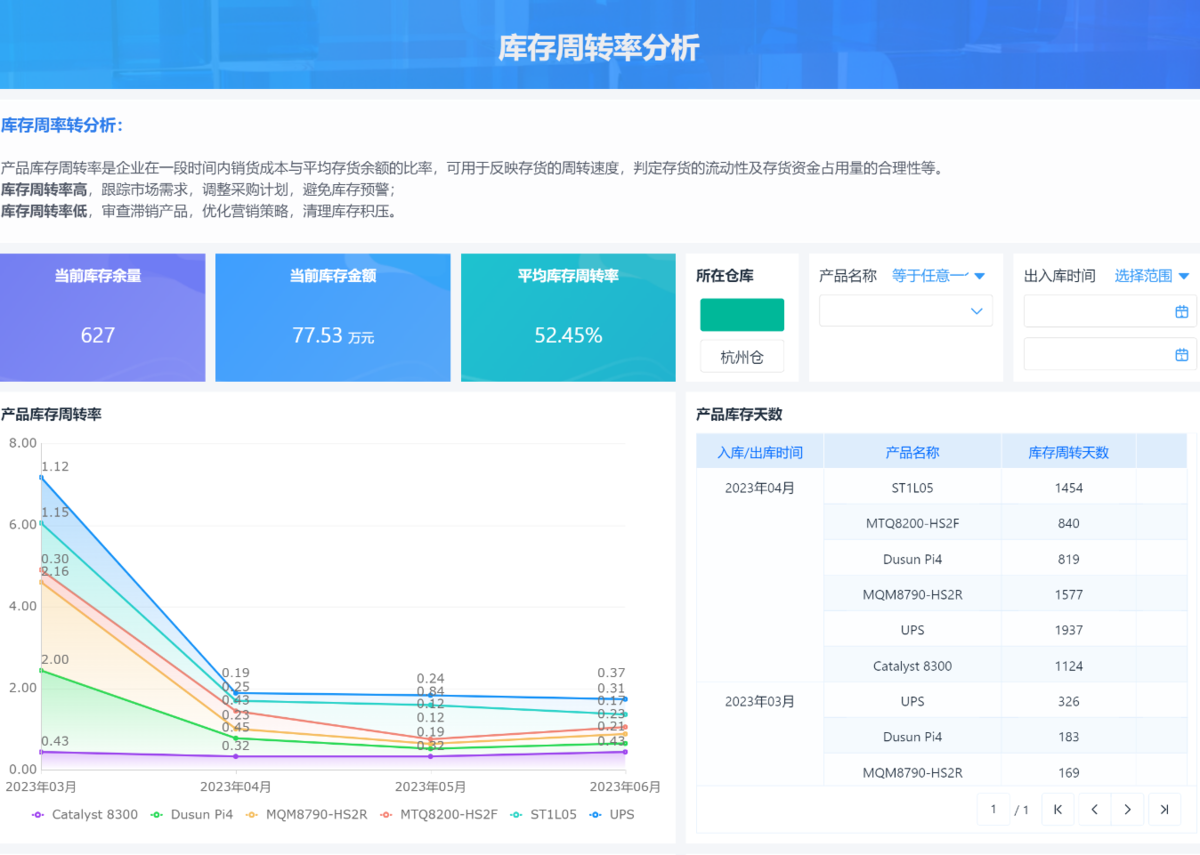Click the Catalyst 8300 legend marker icon
This screenshot has width=1200, height=855.
click(x=38, y=815)
